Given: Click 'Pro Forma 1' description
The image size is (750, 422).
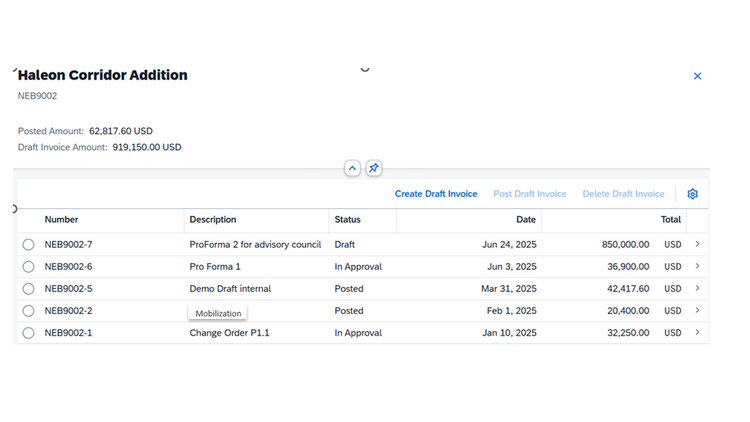Looking at the screenshot, I should [x=215, y=267].
